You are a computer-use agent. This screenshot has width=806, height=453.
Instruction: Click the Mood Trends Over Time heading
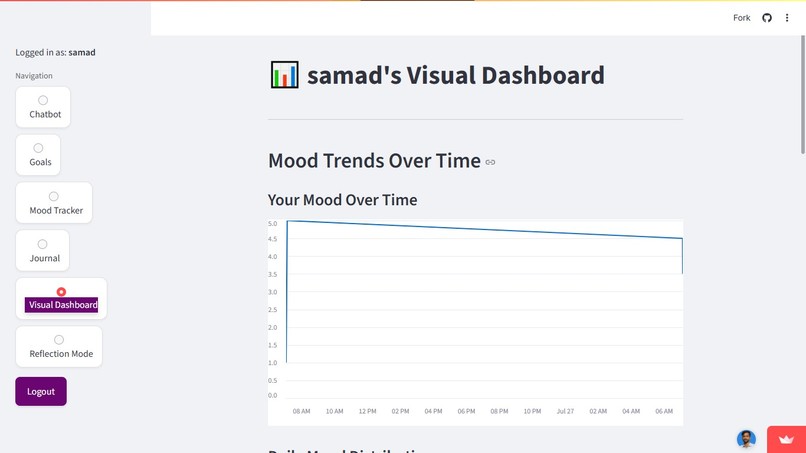pos(374,160)
